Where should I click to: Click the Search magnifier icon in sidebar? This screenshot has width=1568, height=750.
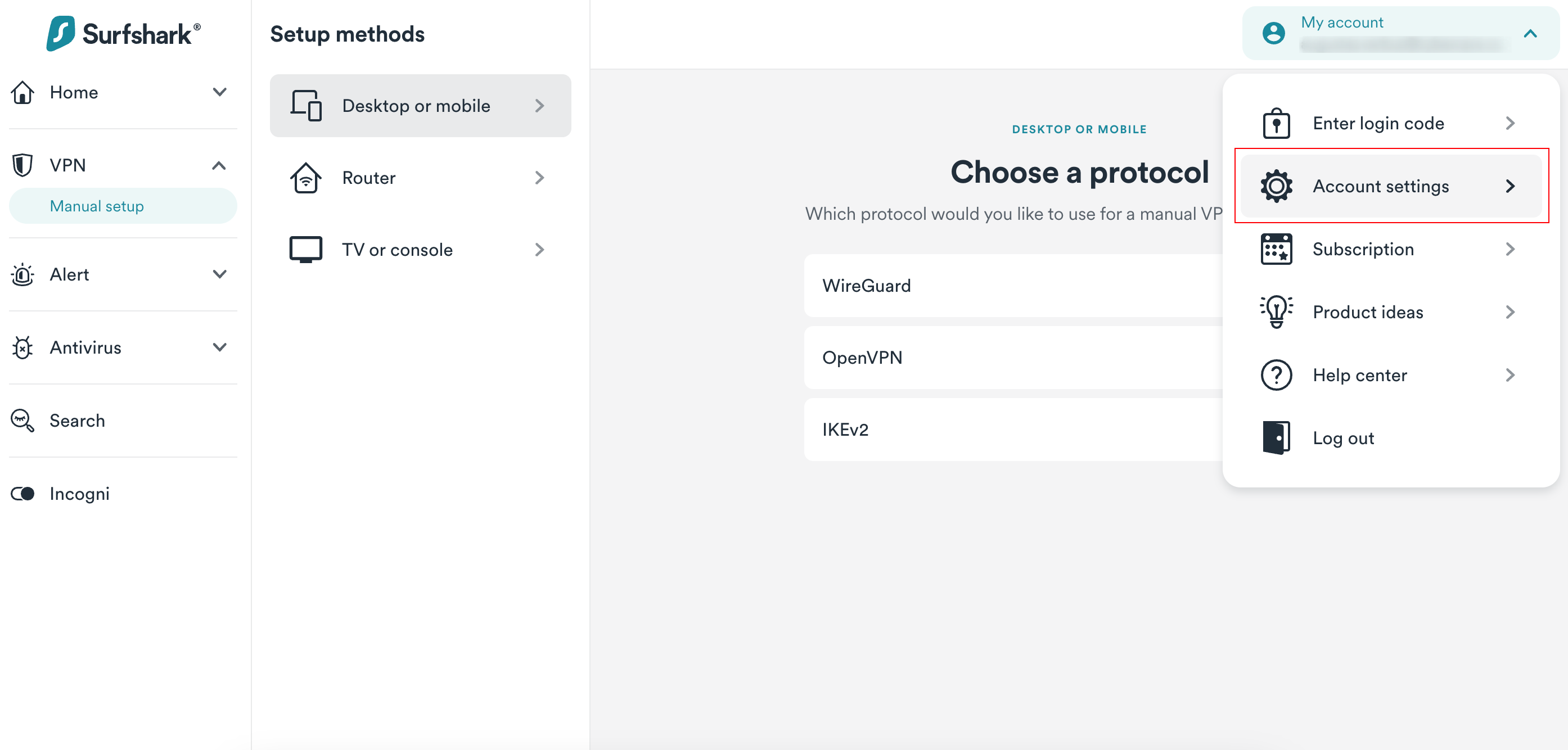point(22,421)
